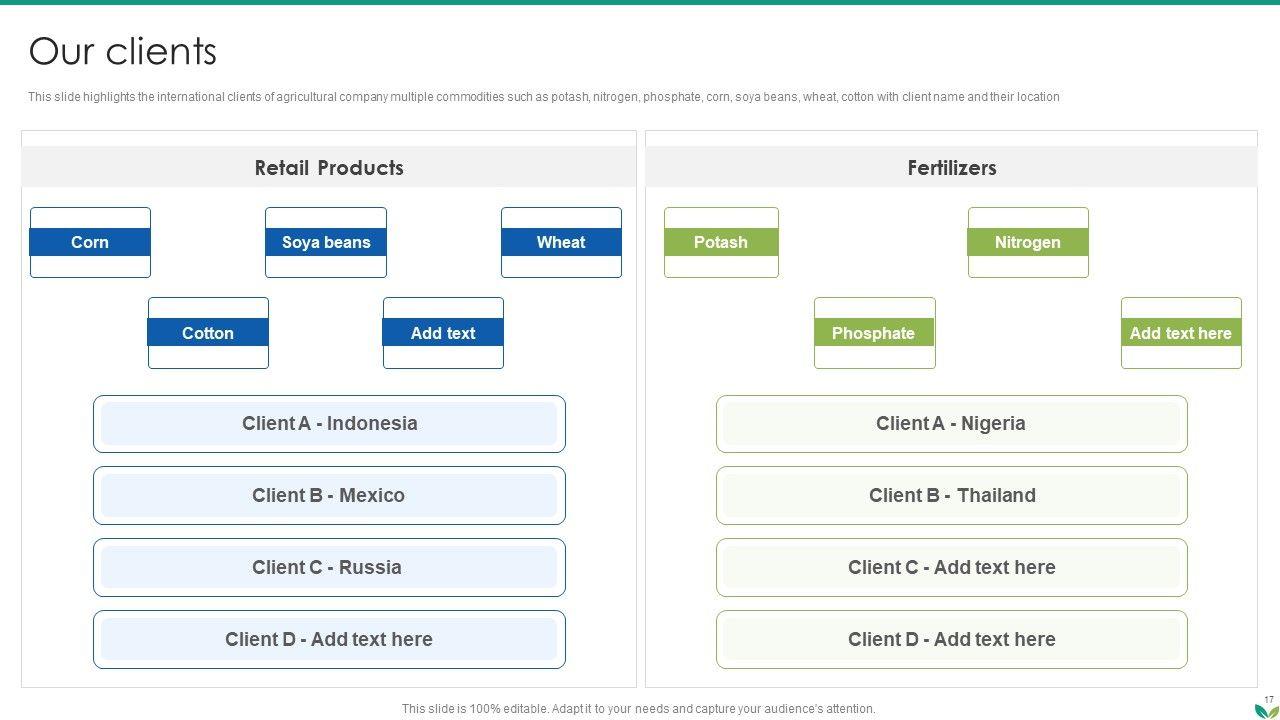Screen dimensions: 1280x720
Task: Open the Retail Products section header
Action: 329,168
